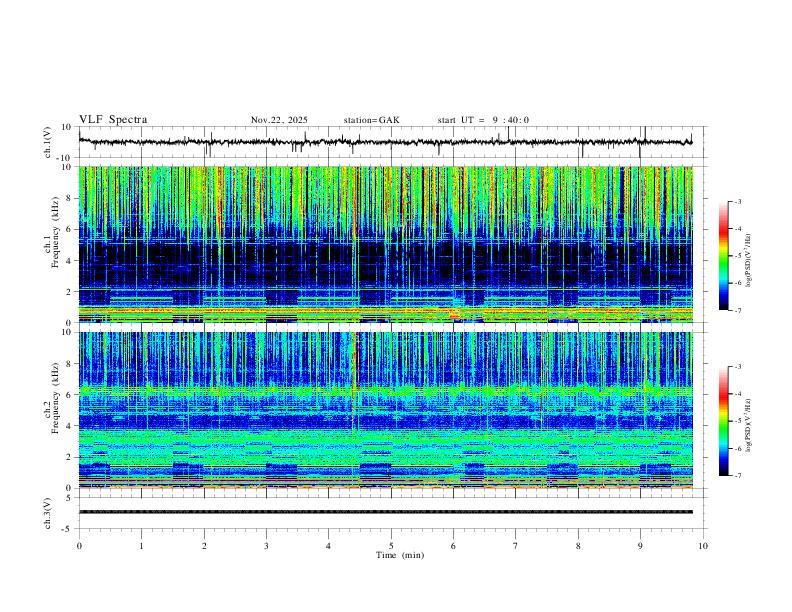Click the "station=GAK" header label
792x612 pixels.
(x=371, y=120)
